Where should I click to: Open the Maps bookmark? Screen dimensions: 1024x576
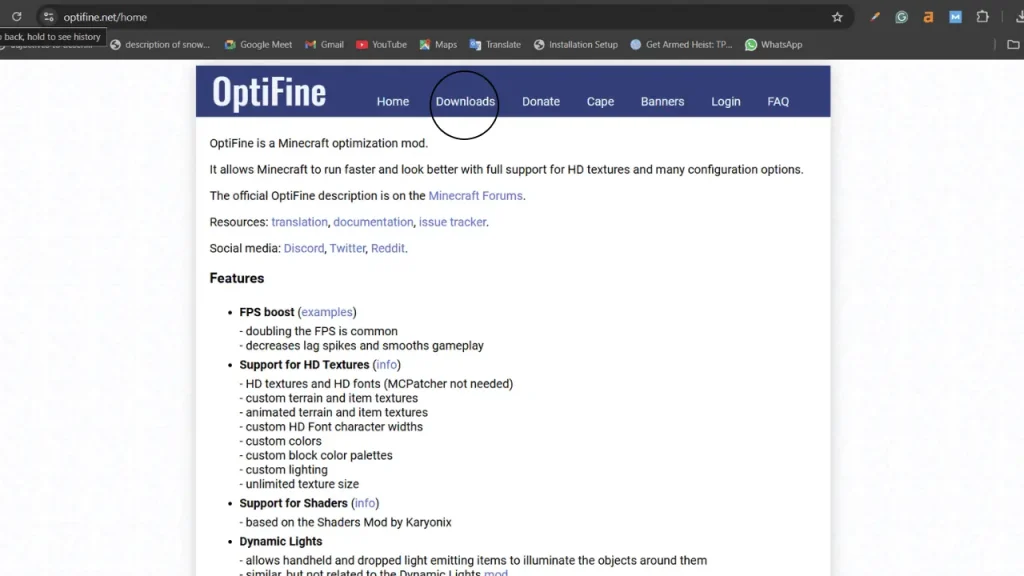click(x=438, y=44)
